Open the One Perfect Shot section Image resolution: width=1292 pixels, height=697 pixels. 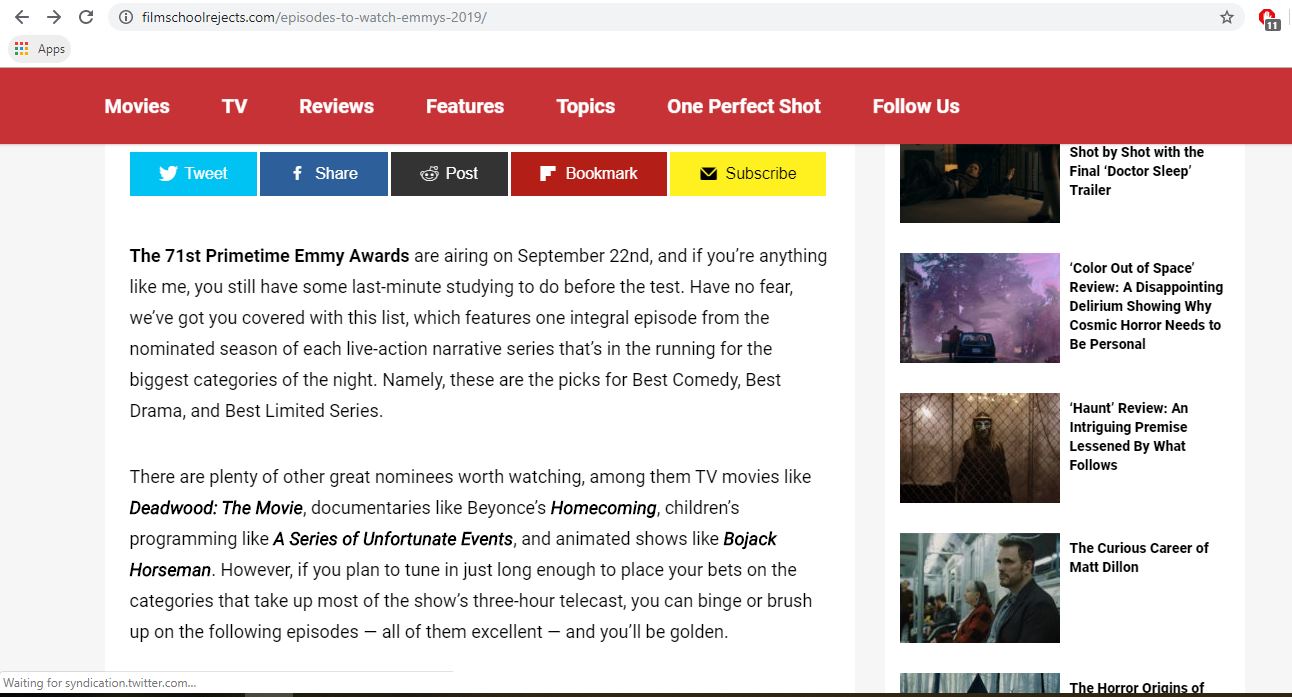(x=743, y=106)
